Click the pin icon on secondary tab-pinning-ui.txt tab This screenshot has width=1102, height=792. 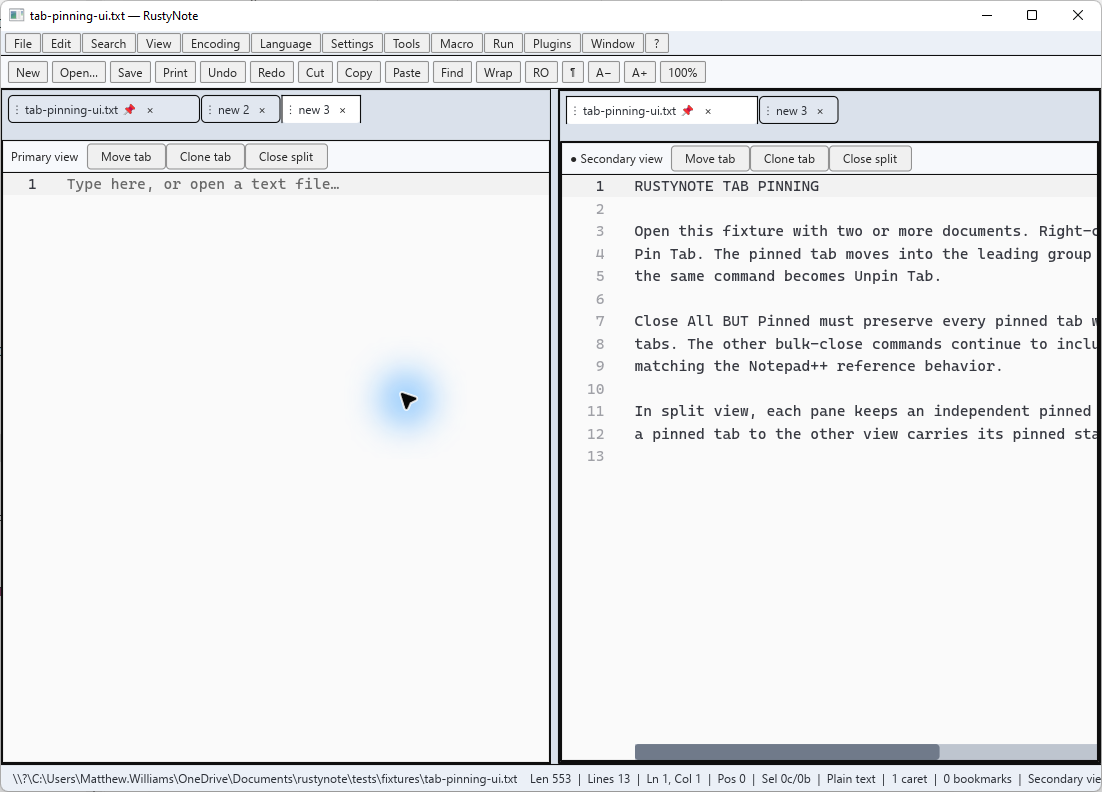tap(687, 111)
